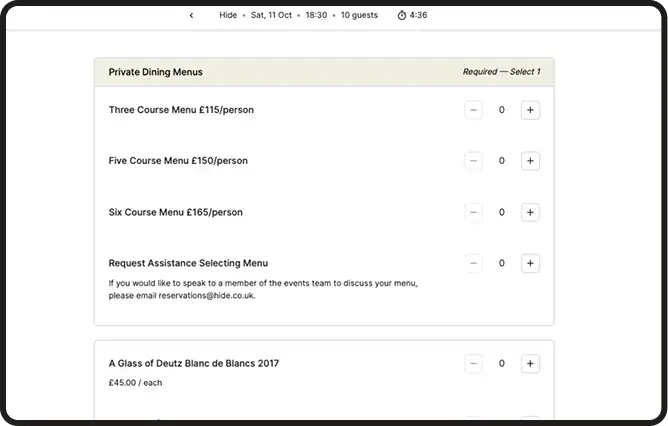
Task: Click the Request Assistance quantity value
Action: point(502,263)
